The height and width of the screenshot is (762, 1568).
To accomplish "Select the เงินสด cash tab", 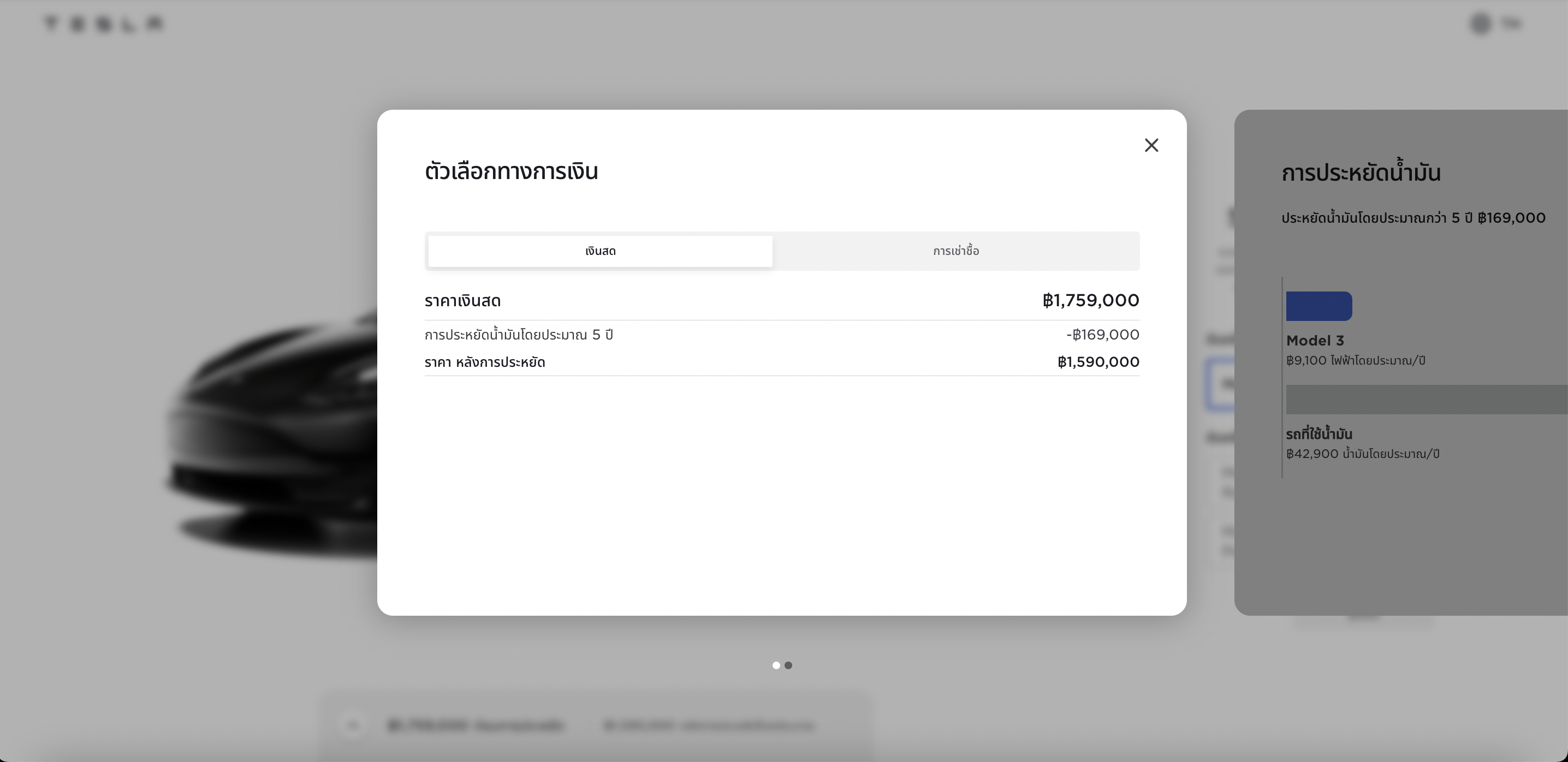I will (600, 251).
